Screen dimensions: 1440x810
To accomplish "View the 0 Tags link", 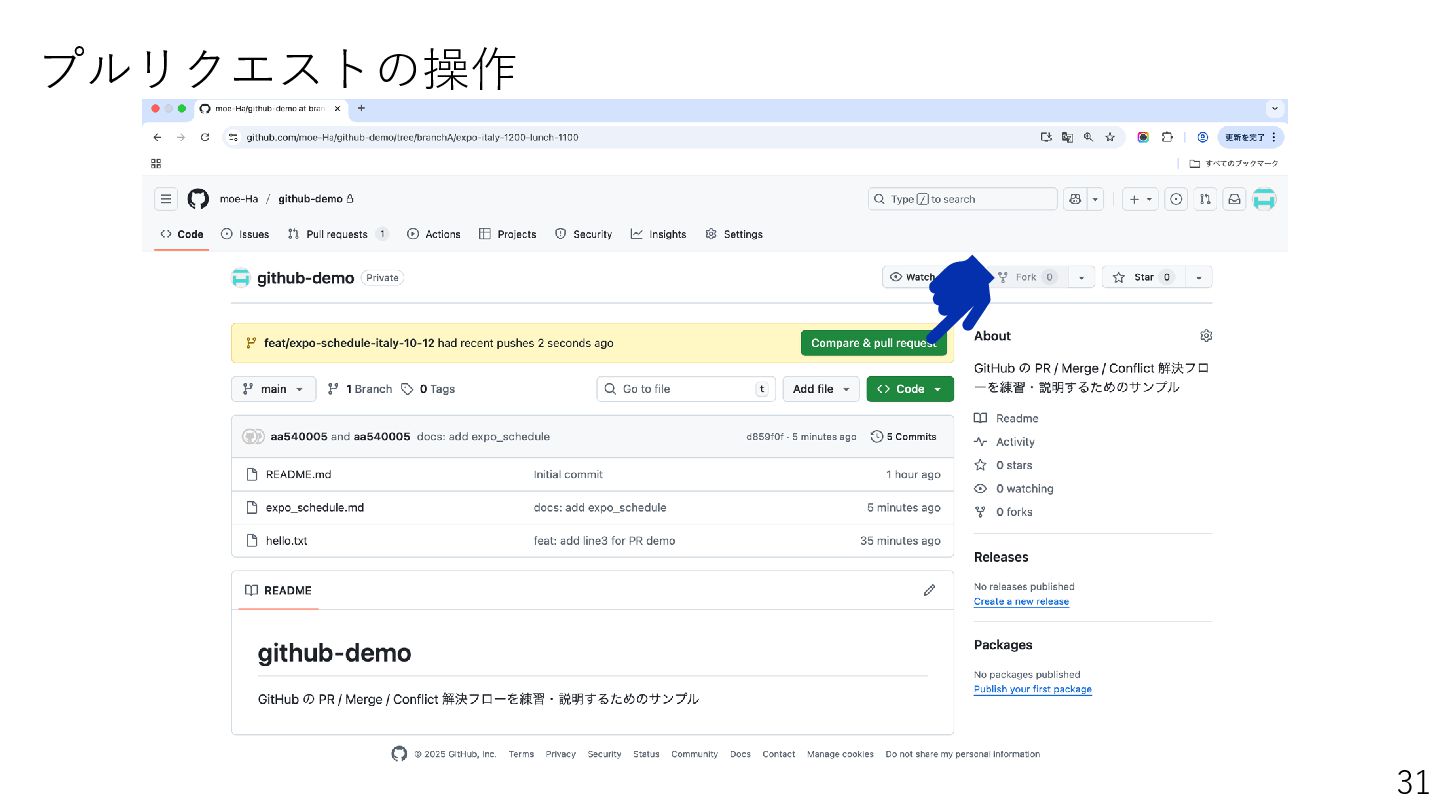I will coord(428,389).
